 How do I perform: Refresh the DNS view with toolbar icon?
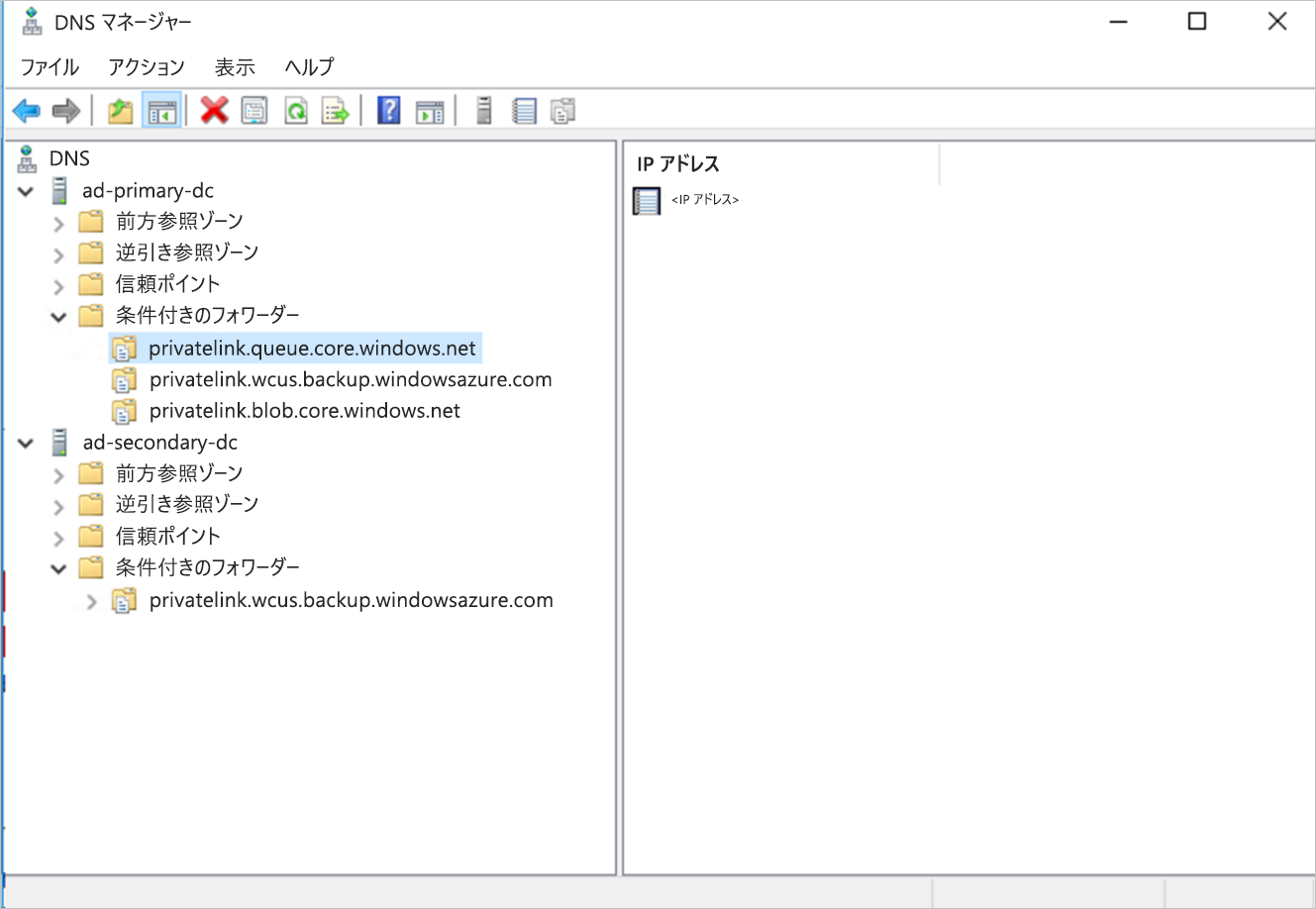coord(296,110)
